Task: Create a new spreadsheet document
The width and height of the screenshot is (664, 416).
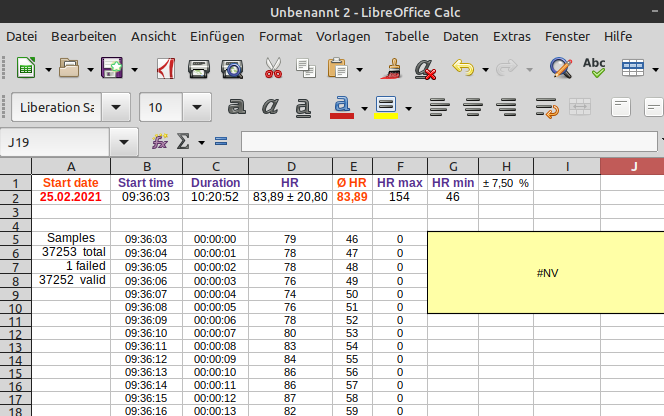Action: point(26,68)
